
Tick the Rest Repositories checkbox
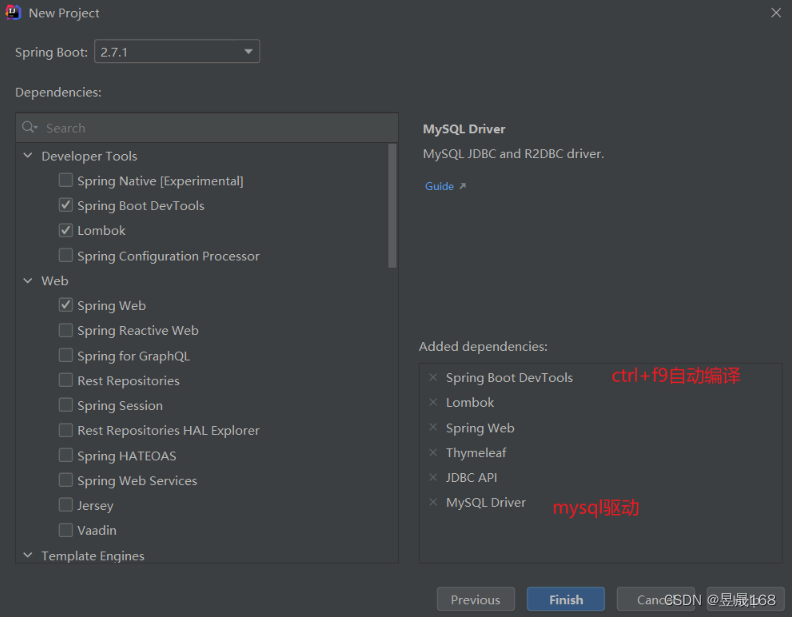(66, 380)
